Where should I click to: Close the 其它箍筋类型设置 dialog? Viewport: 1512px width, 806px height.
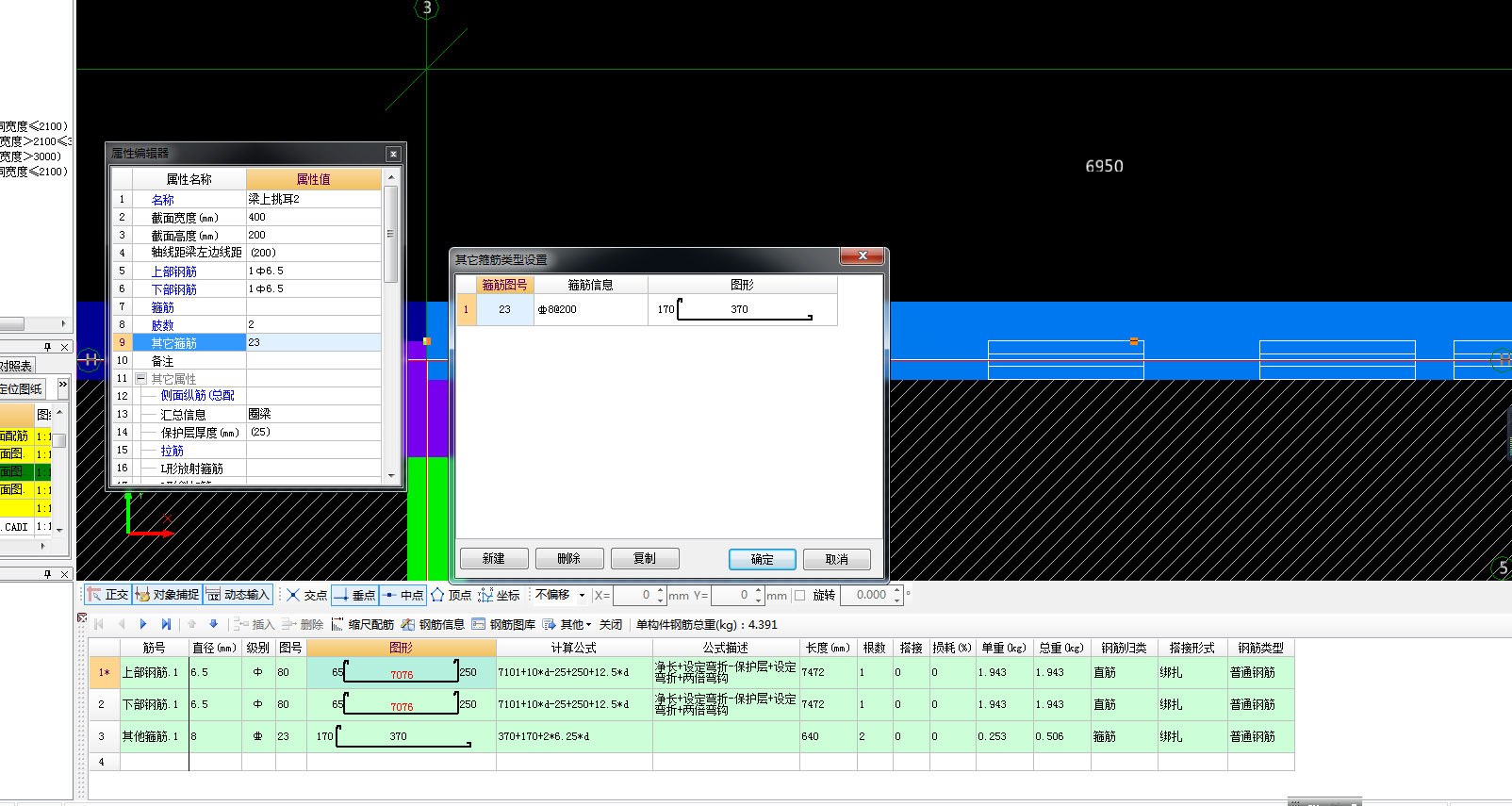click(862, 256)
